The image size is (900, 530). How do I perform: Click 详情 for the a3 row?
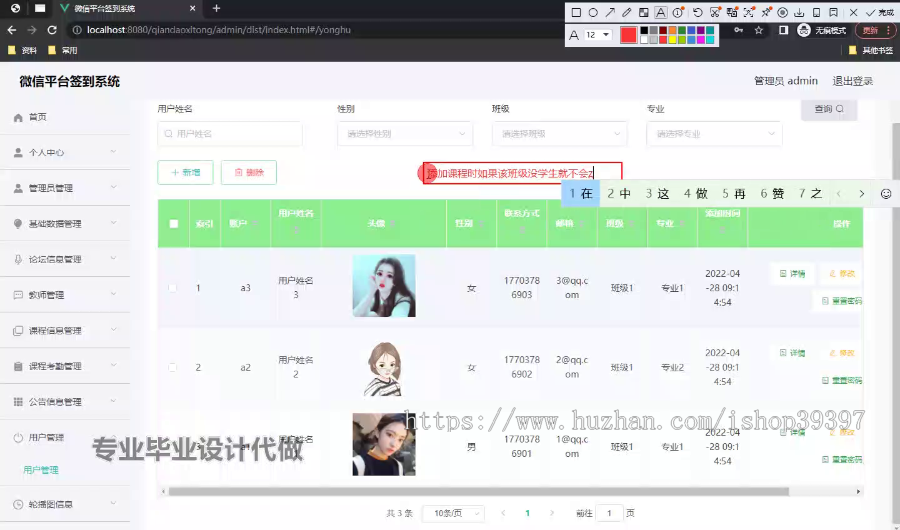792,274
